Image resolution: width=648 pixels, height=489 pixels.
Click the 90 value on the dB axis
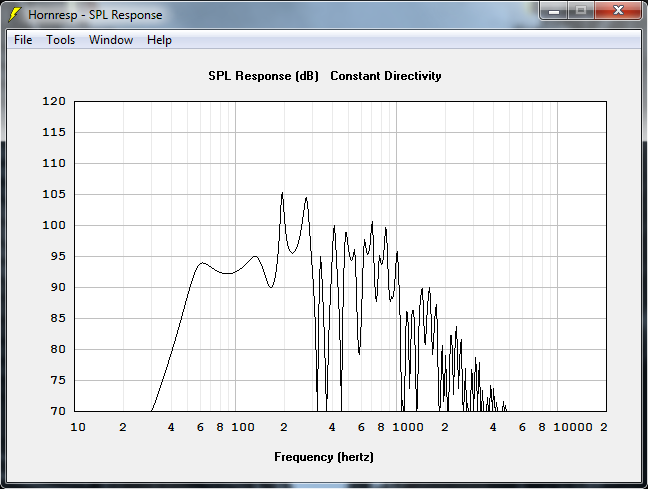pos(58,287)
